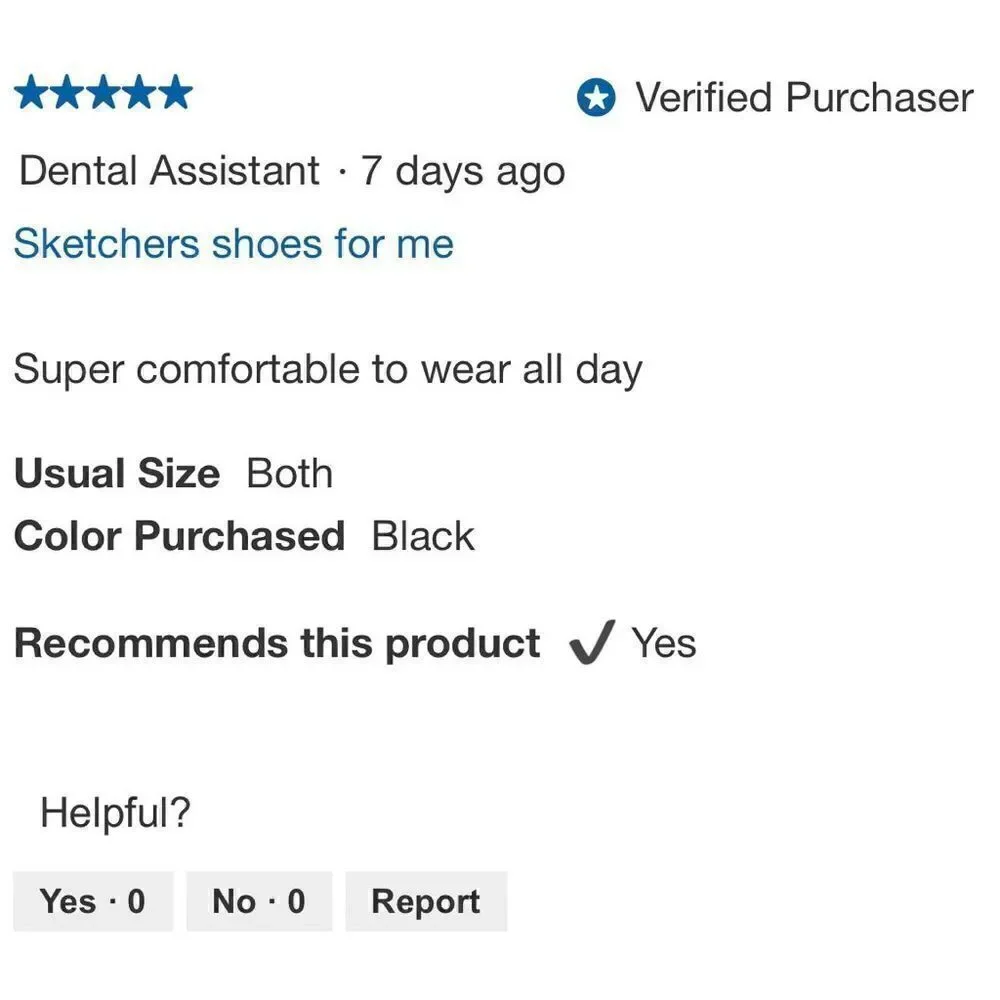The height and width of the screenshot is (1000, 1000).
Task: Vote No on review helpfulness
Action: point(259,901)
